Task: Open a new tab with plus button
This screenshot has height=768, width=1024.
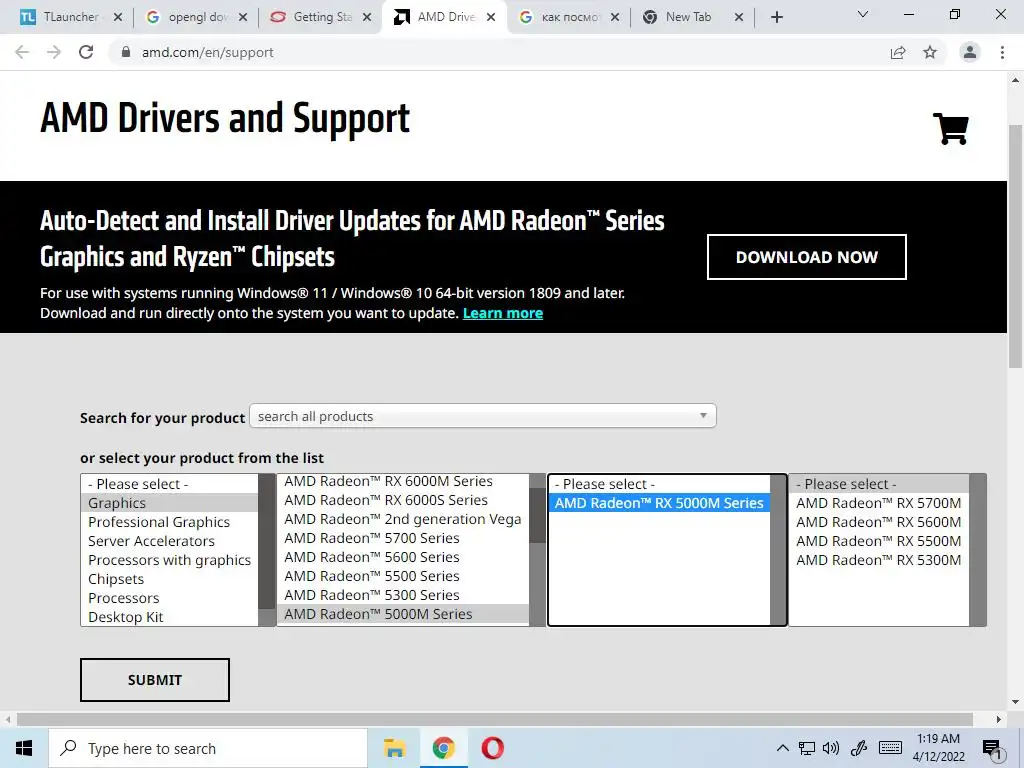Action: 776,17
